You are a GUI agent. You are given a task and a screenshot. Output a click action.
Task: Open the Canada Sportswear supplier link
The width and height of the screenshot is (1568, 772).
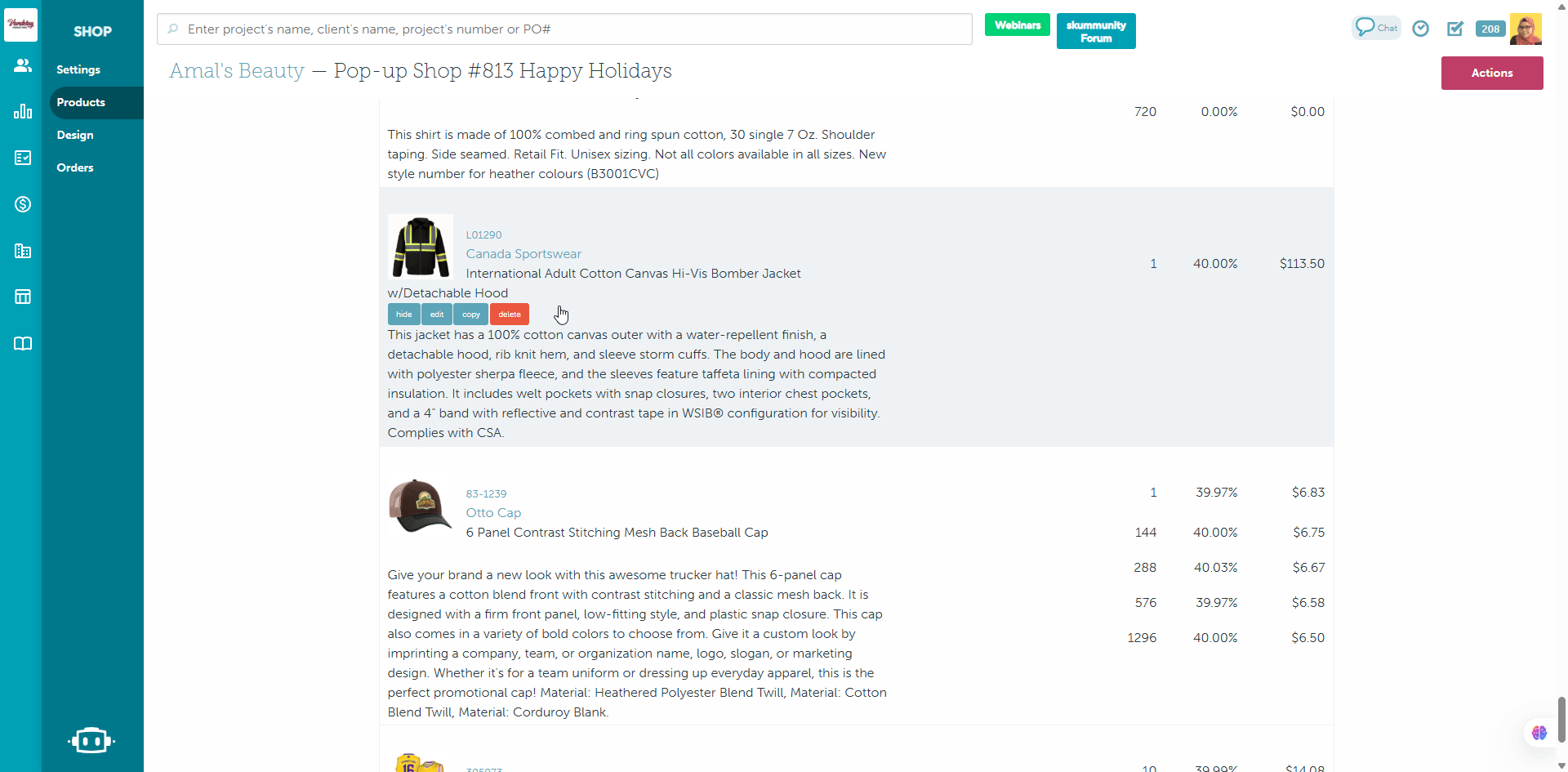[523, 254]
